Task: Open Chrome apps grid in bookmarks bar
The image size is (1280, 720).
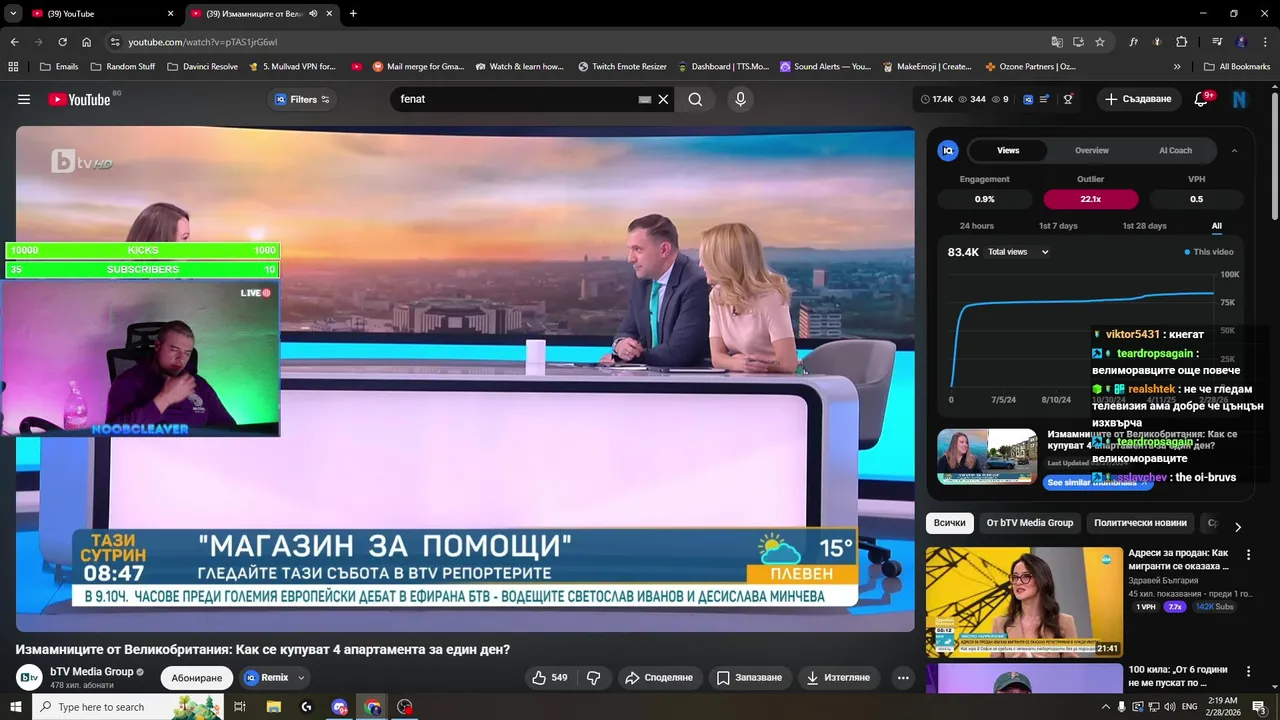Action: pos(13,67)
